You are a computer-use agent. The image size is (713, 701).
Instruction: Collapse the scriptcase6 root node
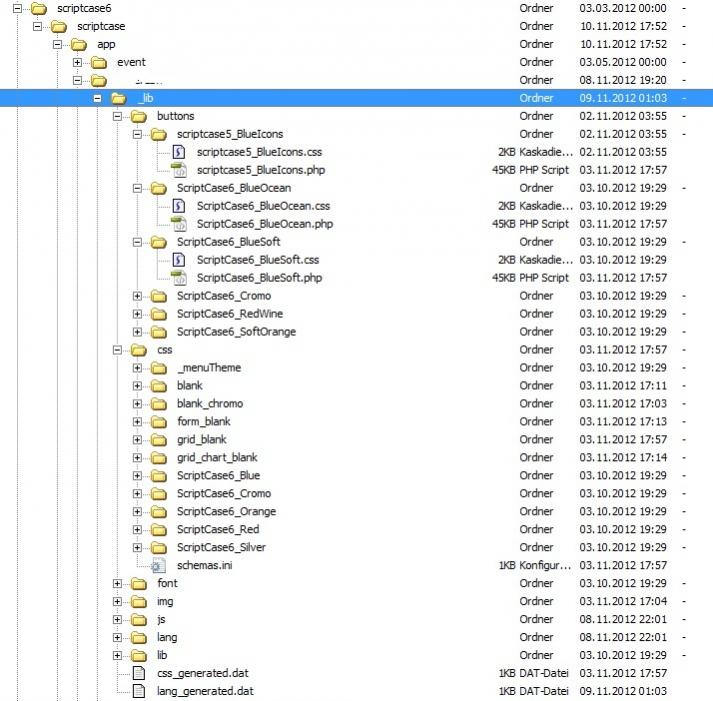17,8
